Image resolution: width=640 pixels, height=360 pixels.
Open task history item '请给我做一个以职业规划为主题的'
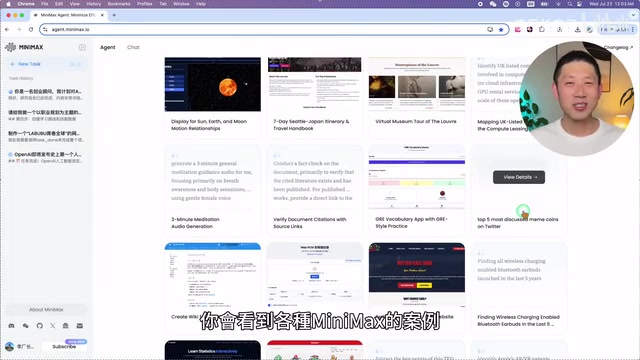tap(46, 116)
